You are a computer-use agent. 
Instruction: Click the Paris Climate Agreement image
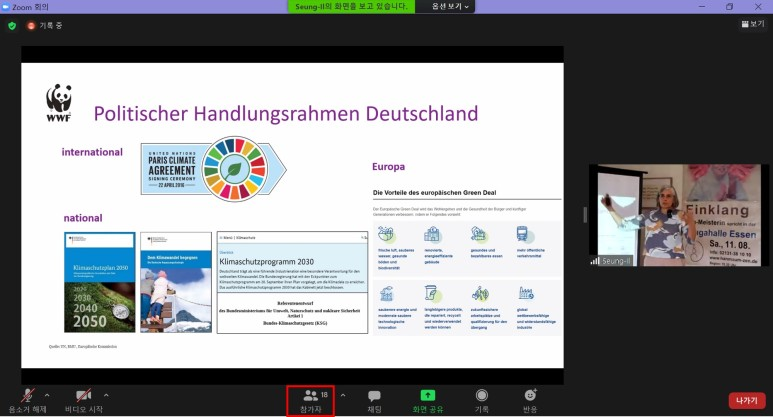coord(213,169)
